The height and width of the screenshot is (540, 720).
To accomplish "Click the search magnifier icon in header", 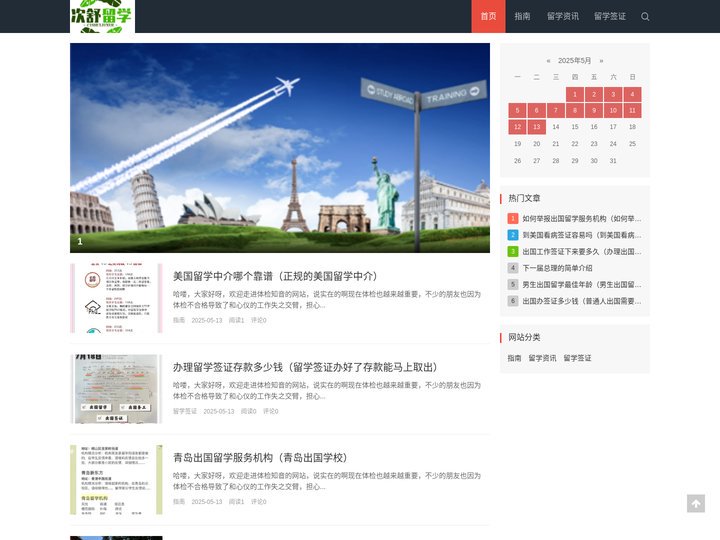I will point(645,17).
